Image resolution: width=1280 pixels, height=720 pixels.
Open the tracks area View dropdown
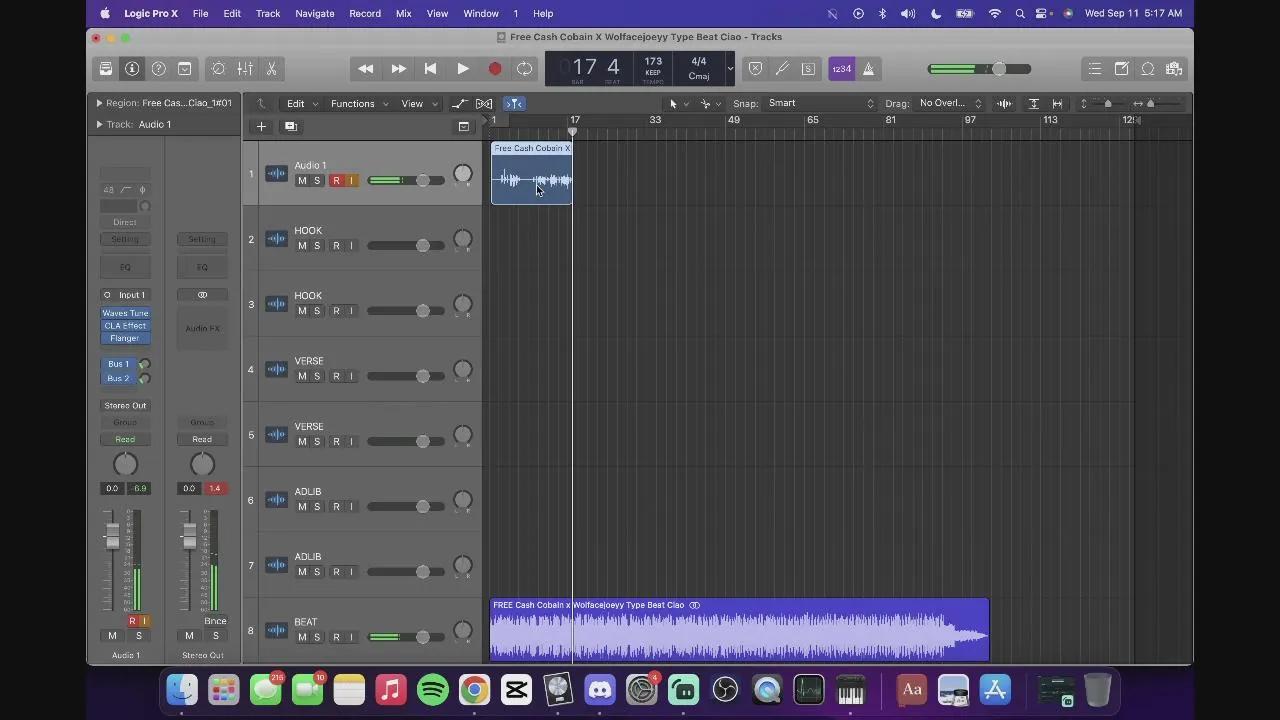[x=419, y=103]
